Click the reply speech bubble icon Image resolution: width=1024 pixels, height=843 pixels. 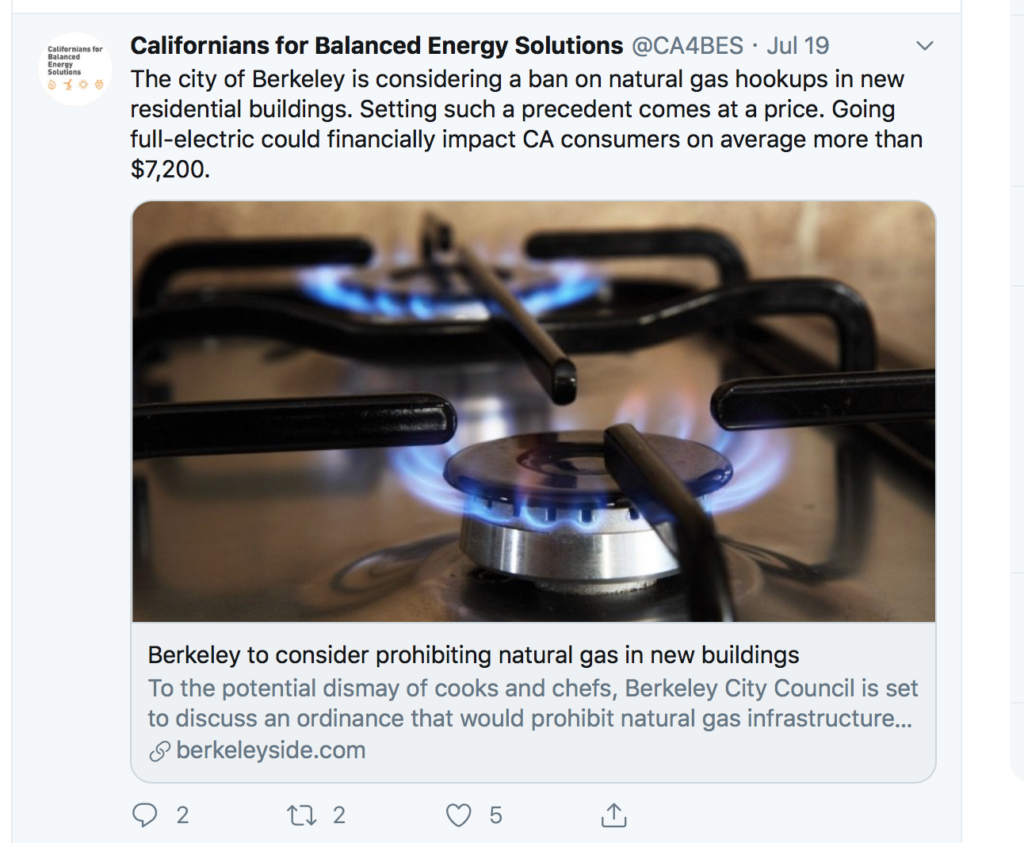144,815
